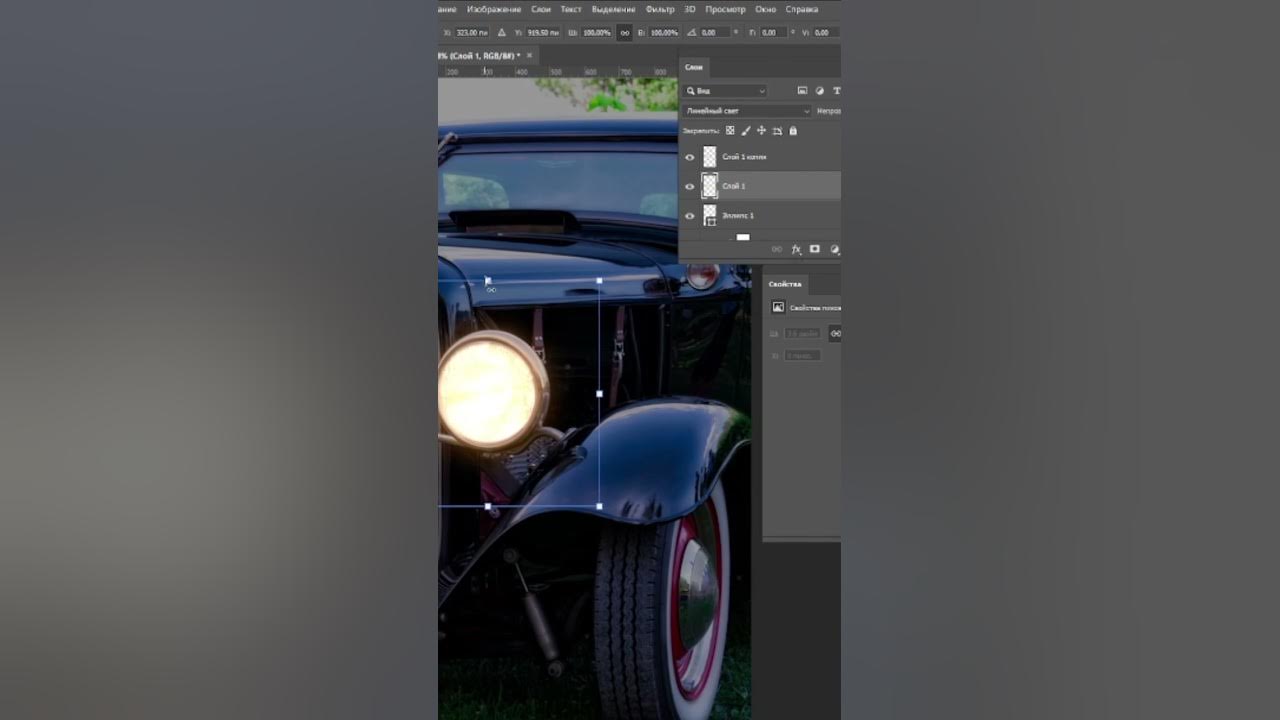
Task: Open the Слои menu in menu bar
Action: coord(541,9)
